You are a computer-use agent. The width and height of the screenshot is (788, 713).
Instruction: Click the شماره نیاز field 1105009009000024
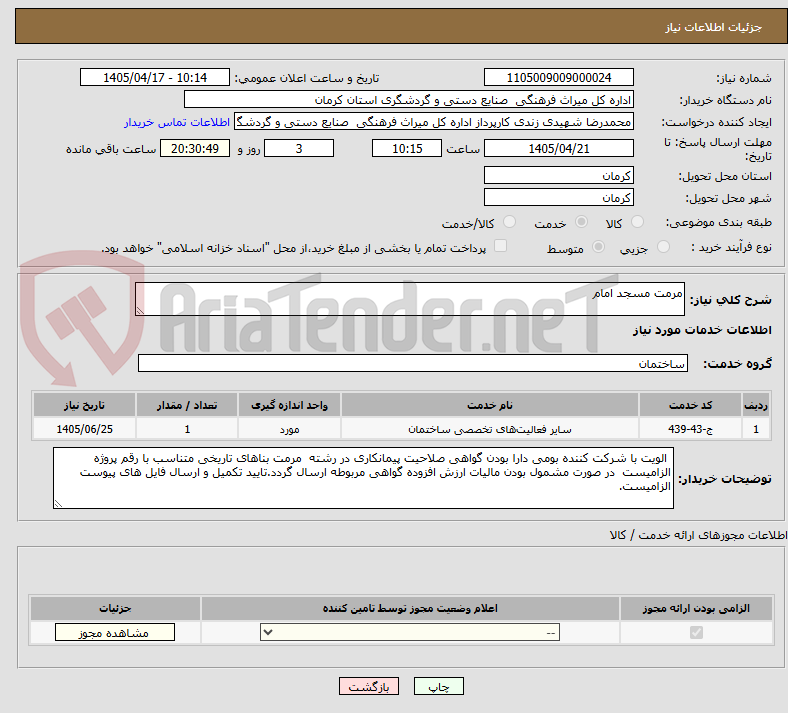(x=558, y=77)
